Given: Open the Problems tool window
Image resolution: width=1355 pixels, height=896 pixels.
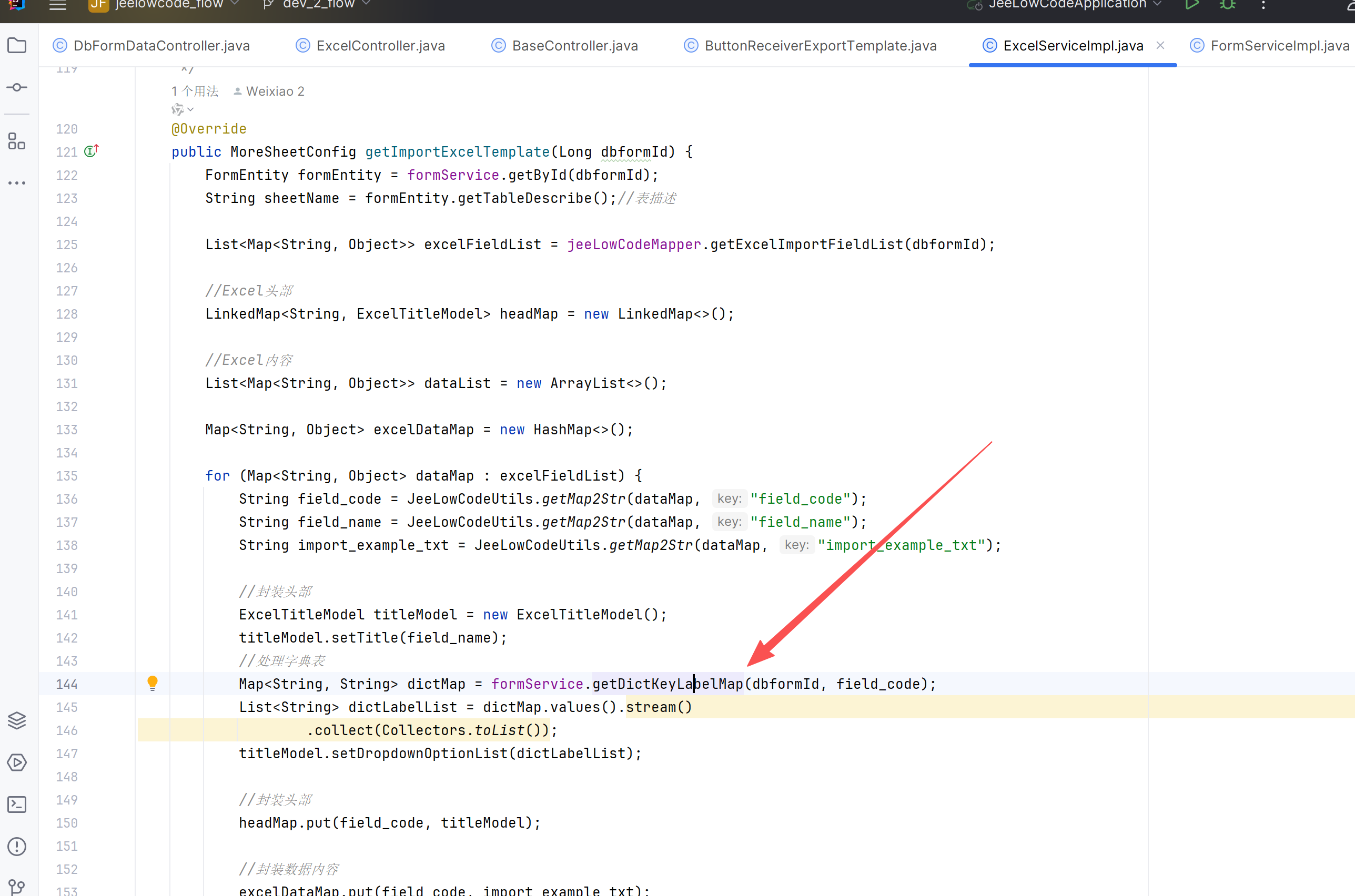Looking at the screenshot, I should point(17,846).
